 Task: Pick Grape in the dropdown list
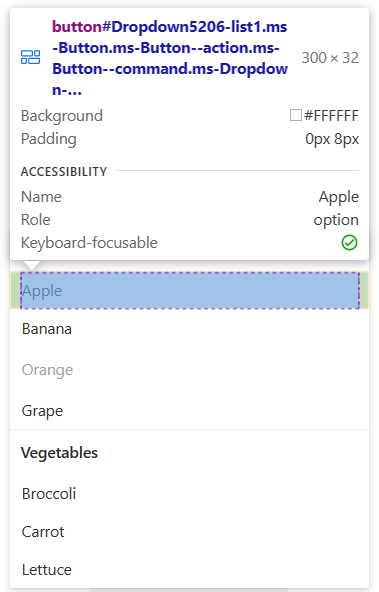click(x=190, y=411)
